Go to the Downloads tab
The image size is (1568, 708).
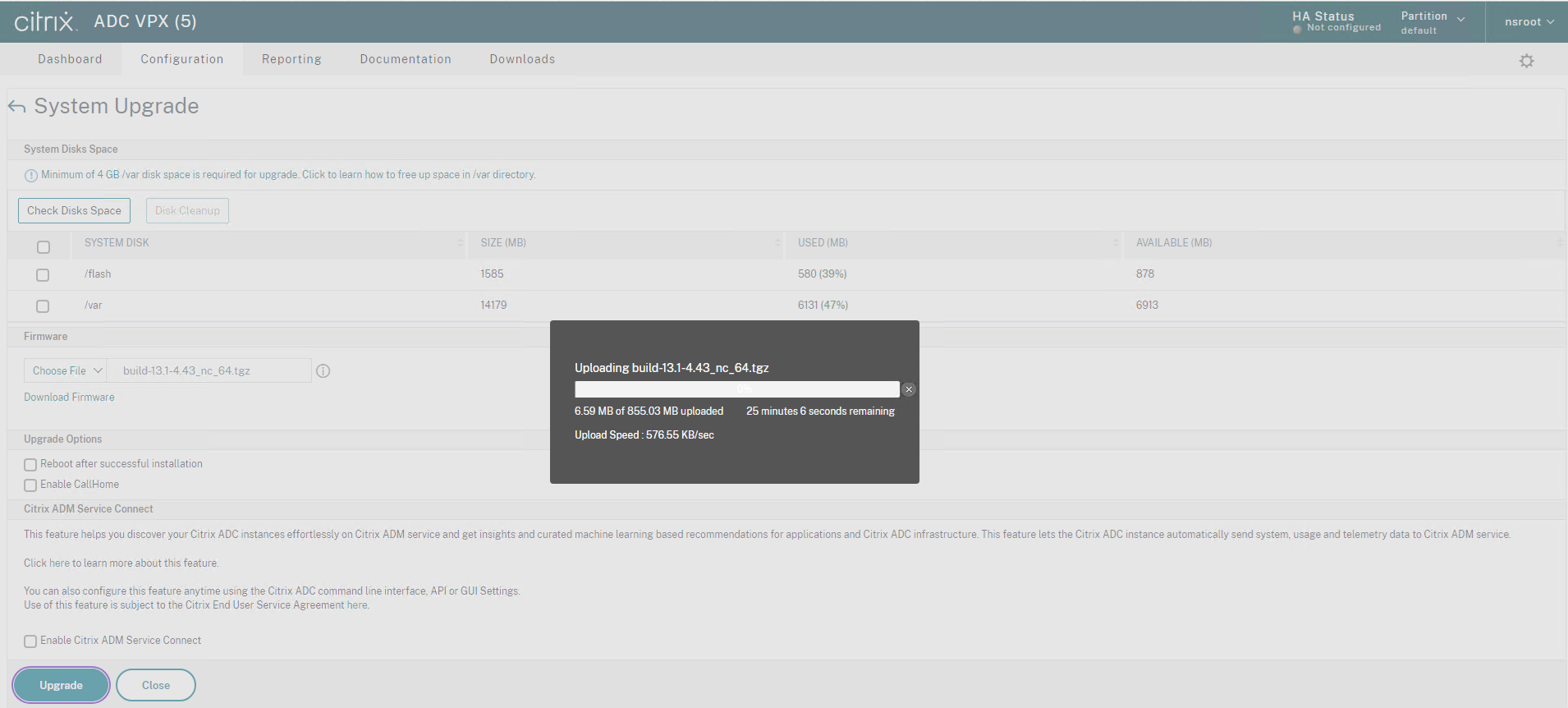522,59
